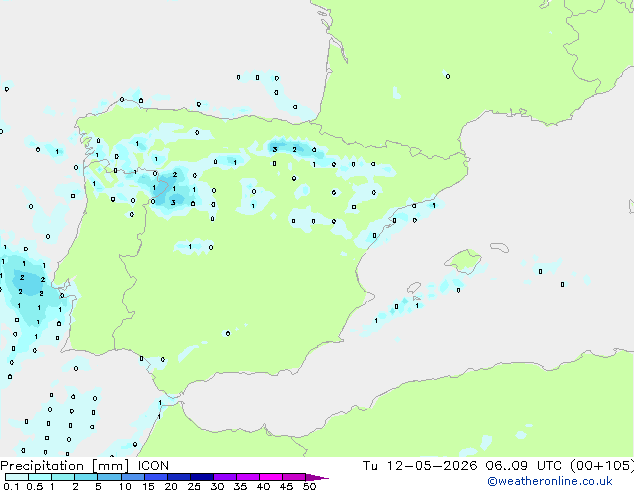Select the palest cyan 0.1–0.5 legend swatch
Image resolution: width=634 pixels, height=490 pixels.
(17, 477)
